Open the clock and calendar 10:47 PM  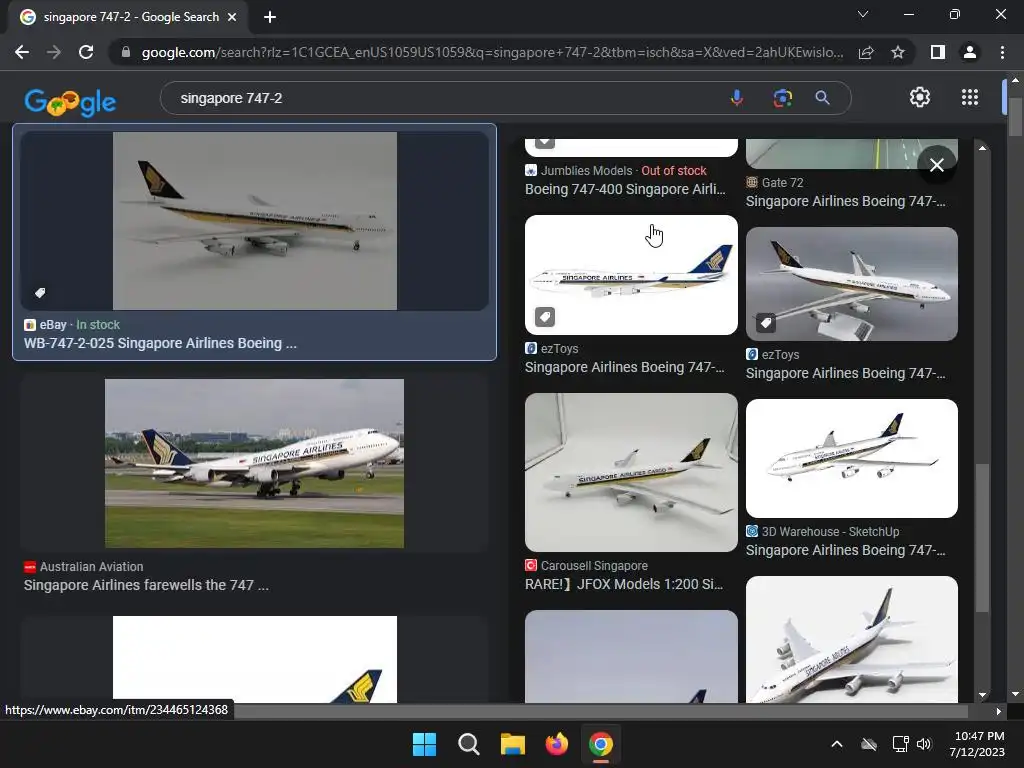pos(978,744)
